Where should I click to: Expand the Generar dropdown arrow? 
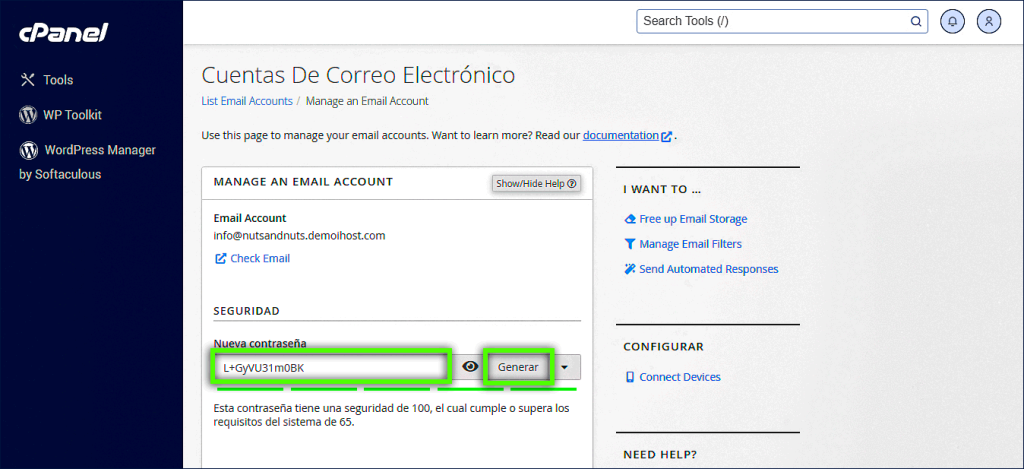(566, 367)
